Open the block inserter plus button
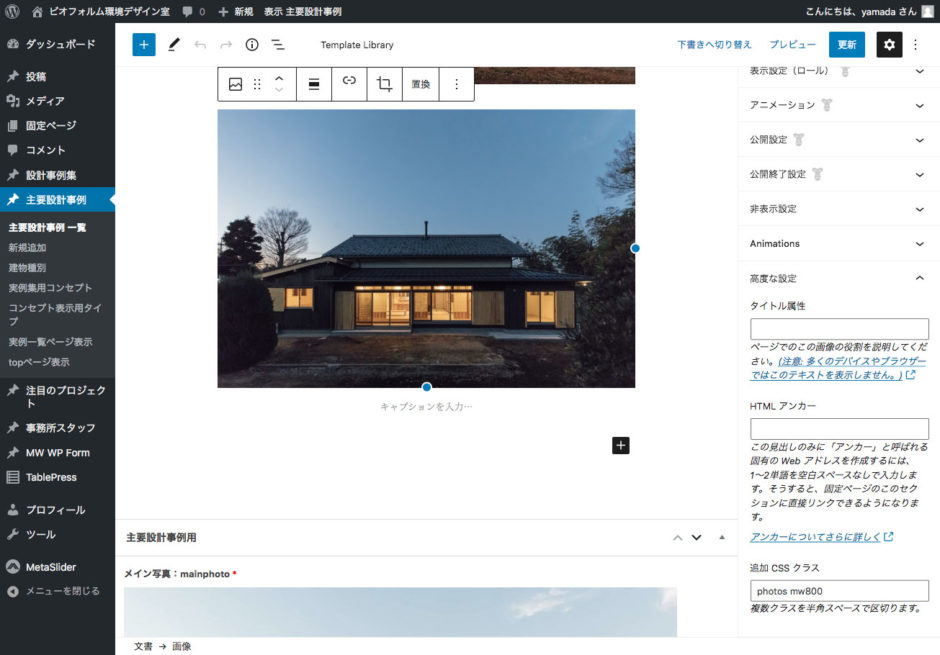Screen dimensions: 940x655 (144, 44)
